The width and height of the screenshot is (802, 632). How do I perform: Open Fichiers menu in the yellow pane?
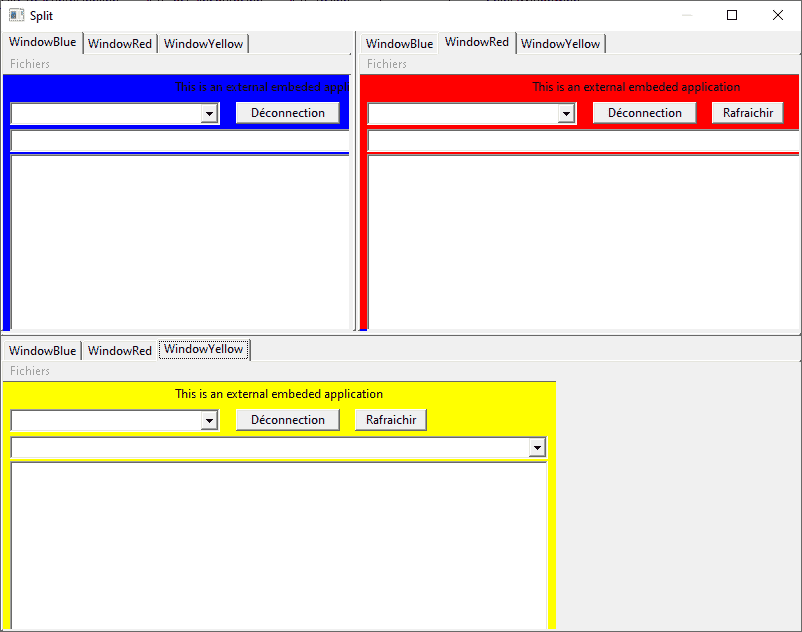[30, 371]
